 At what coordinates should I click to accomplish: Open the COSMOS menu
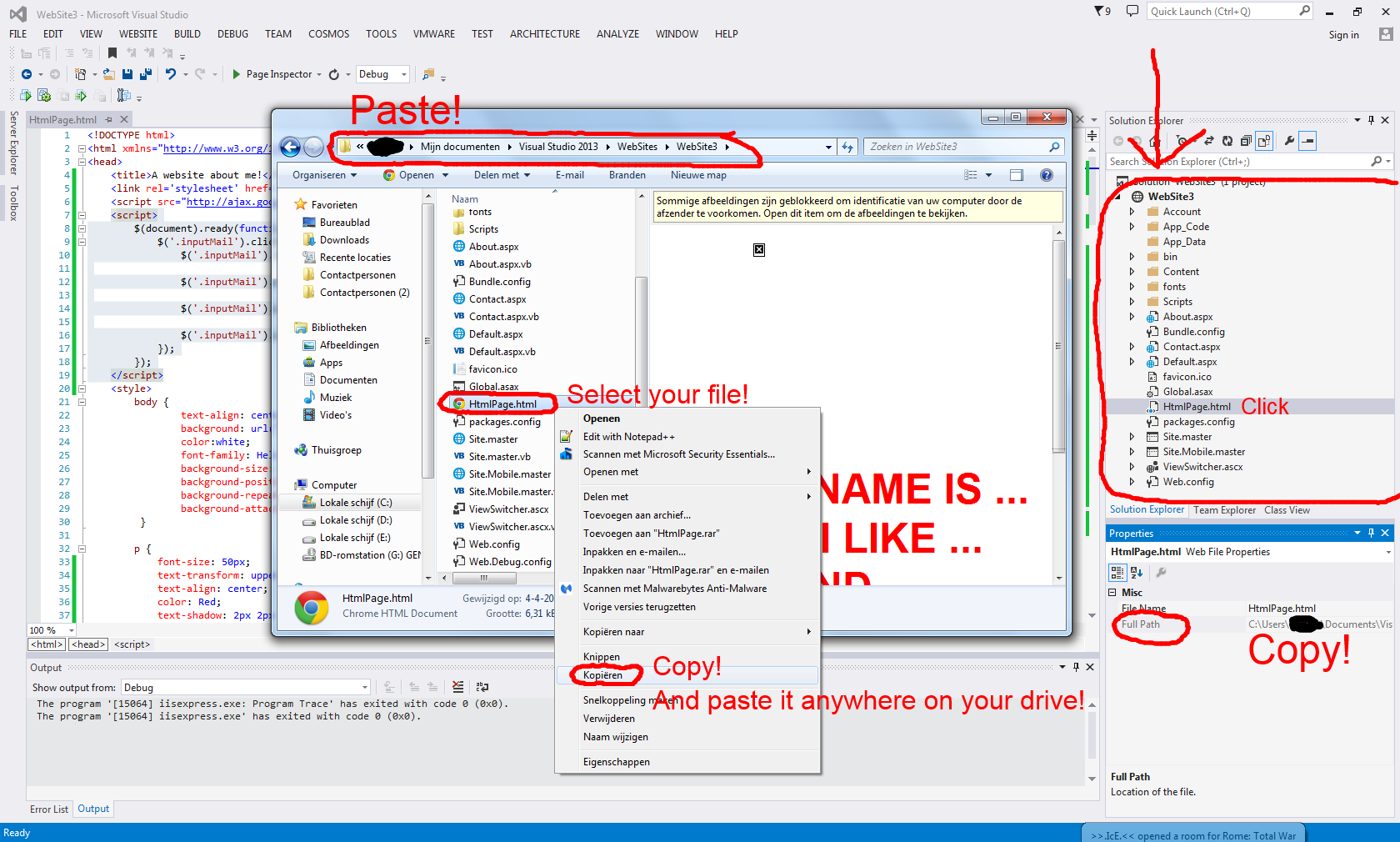tap(328, 34)
